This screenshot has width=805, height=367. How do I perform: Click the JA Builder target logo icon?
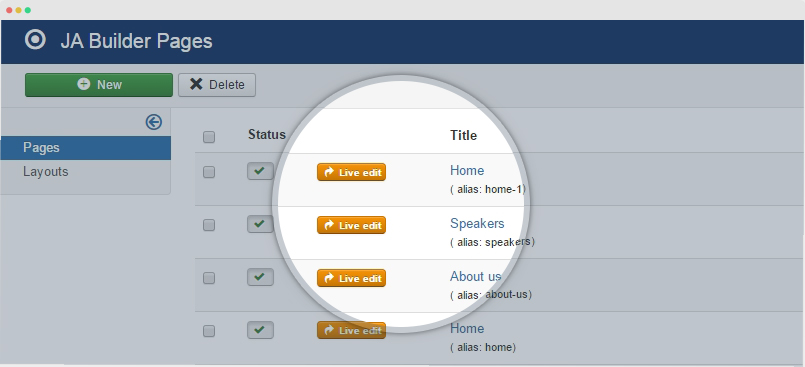point(35,40)
